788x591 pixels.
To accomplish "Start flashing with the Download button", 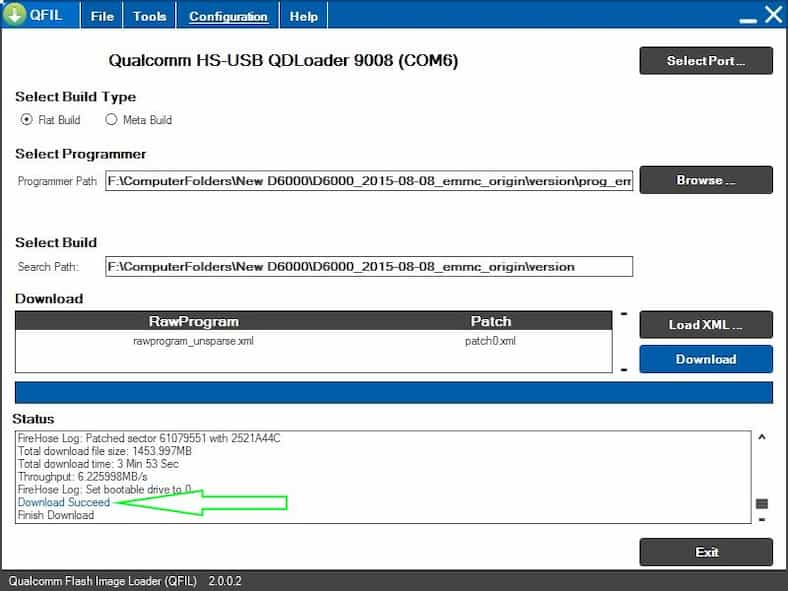I will click(x=706, y=359).
